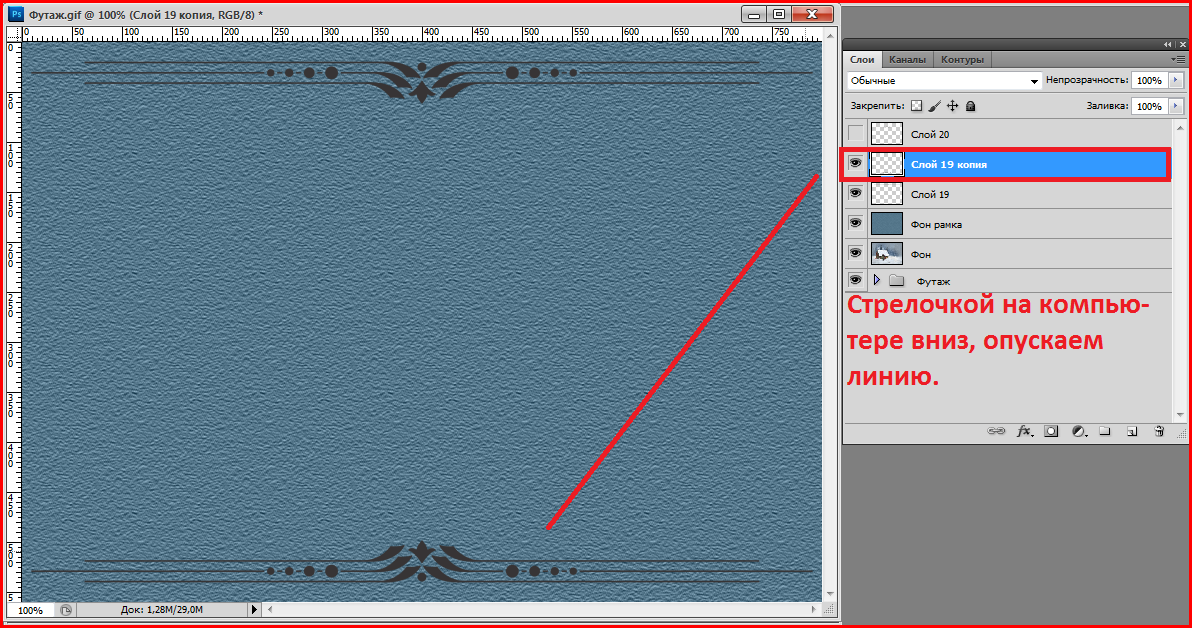Click the document vertical scroll down arrow
This screenshot has height=628, width=1192.
830,595
